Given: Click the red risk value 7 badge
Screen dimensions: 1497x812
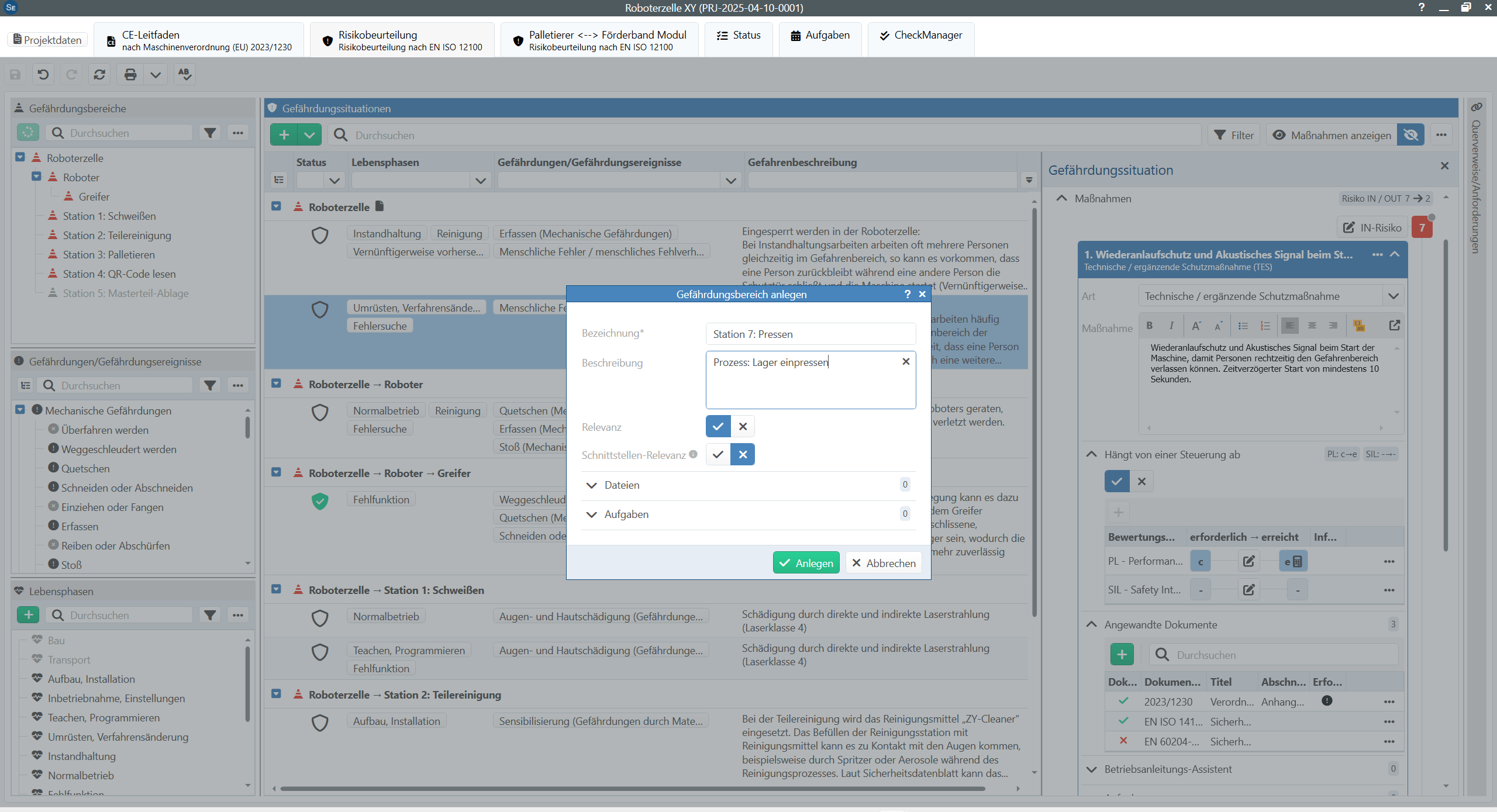Looking at the screenshot, I should click(x=1422, y=227).
